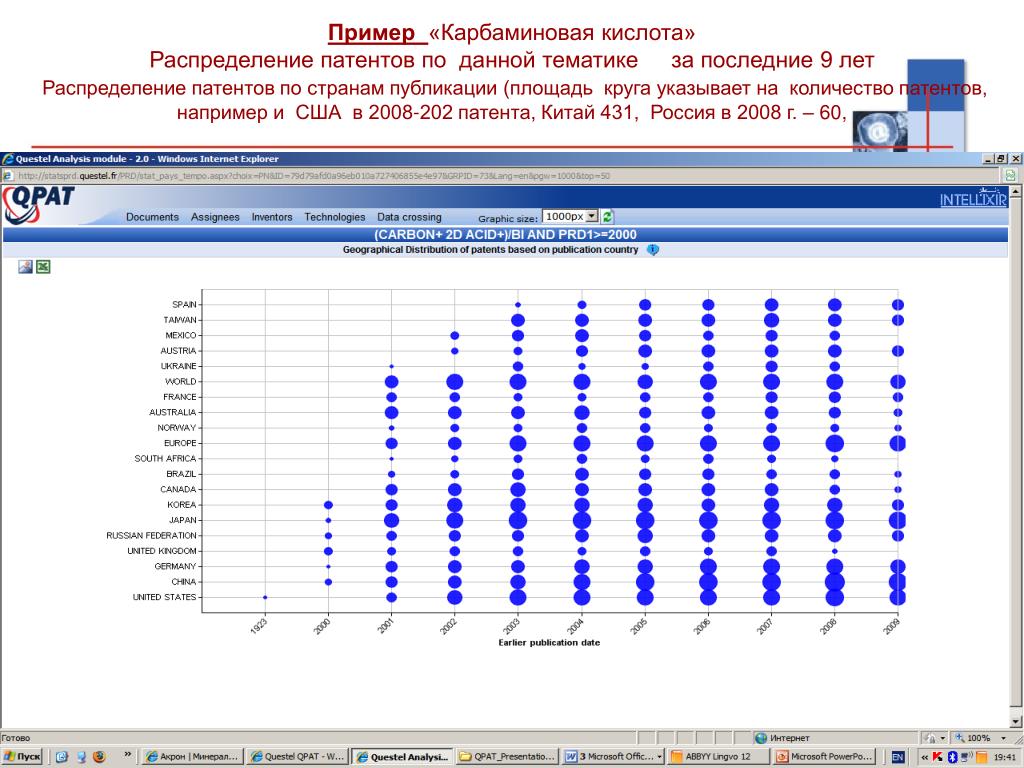Click the JAPAN row label
The height and width of the screenshot is (768, 1024).
pyautogui.click(x=183, y=520)
